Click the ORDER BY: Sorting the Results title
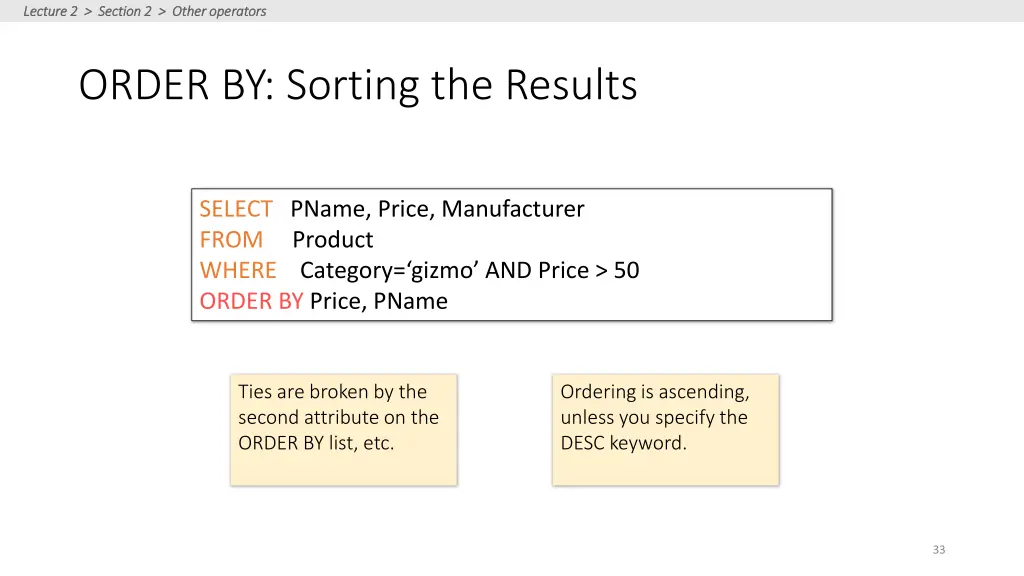Image resolution: width=1024 pixels, height=576 pixels. click(358, 85)
